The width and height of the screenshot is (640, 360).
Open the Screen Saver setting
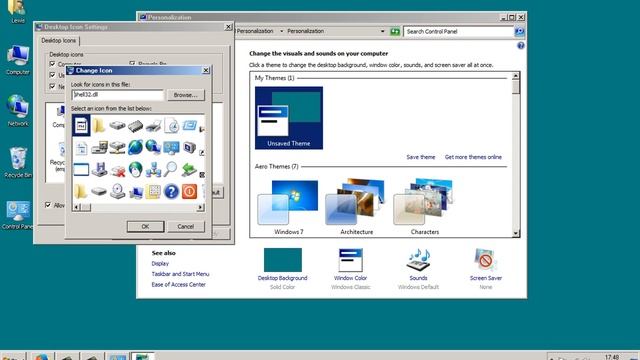(x=486, y=269)
